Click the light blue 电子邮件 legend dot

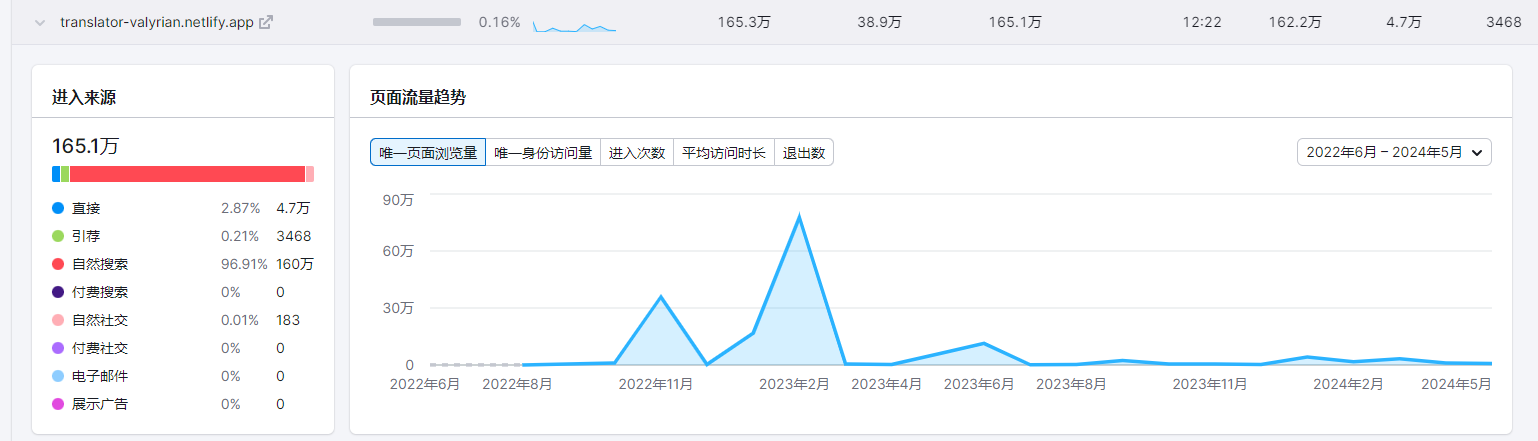pos(58,377)
